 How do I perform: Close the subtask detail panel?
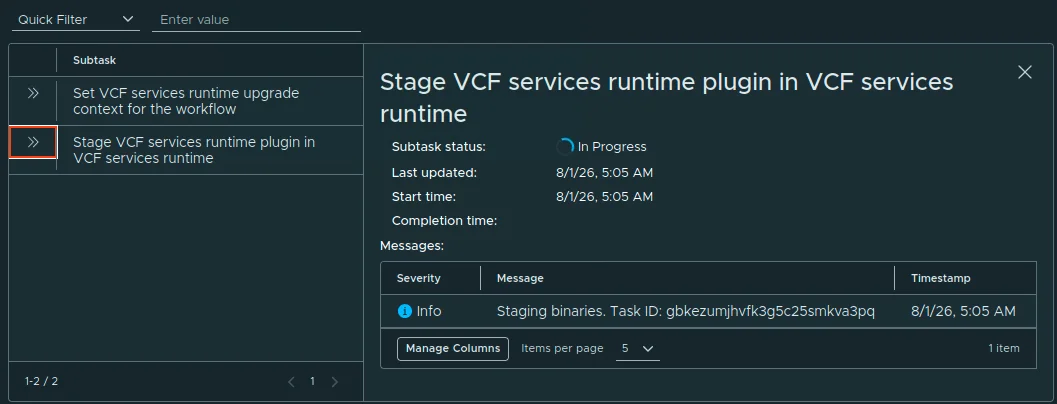1025,72
